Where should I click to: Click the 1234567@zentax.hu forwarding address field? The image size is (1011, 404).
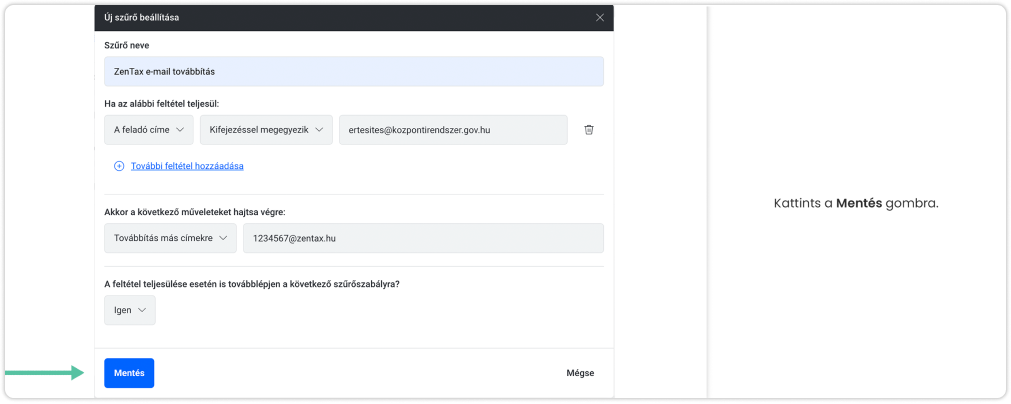click(x=424, y=238)
